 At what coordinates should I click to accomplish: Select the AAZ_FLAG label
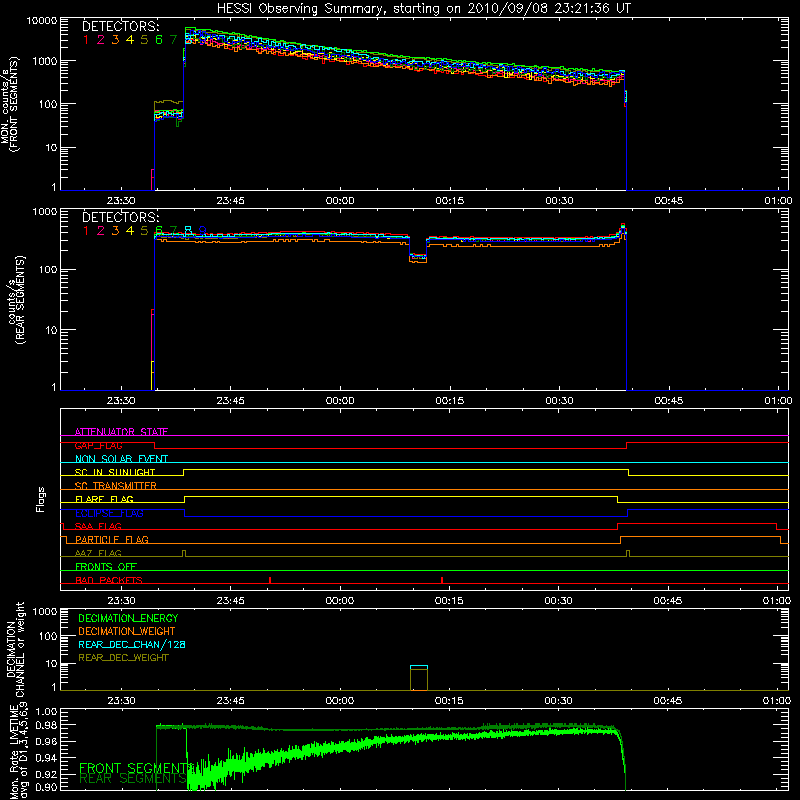coord(98,553)
